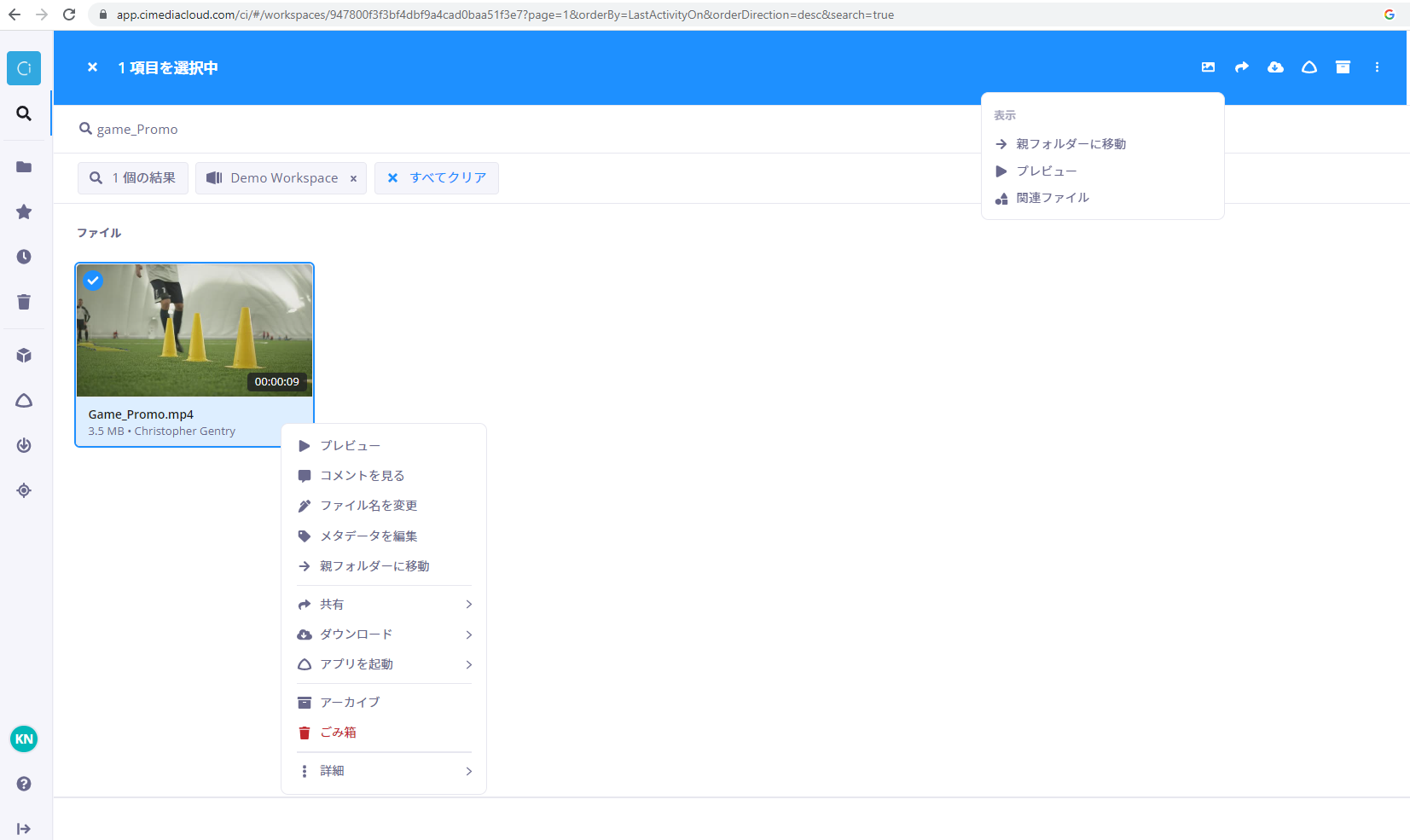The width and height of the screenshot is (1410, 840).
Task: Open the search icon in left sidebar
Action: (24, 113)
